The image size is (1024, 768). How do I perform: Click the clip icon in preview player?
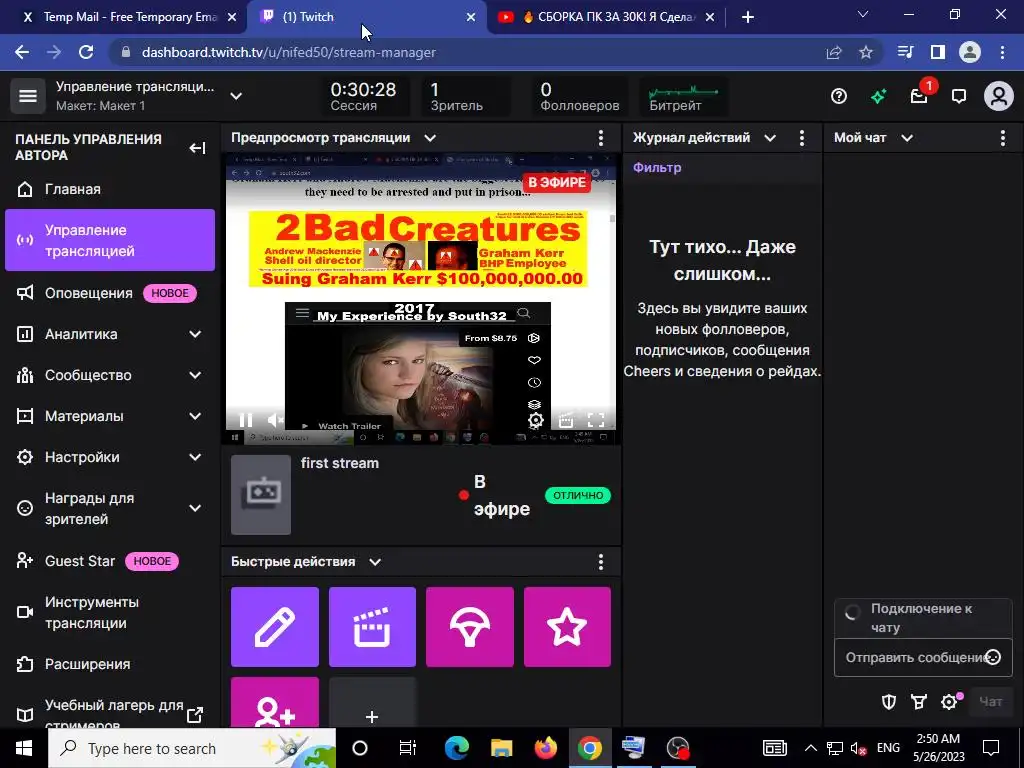(x=566, y=421)
